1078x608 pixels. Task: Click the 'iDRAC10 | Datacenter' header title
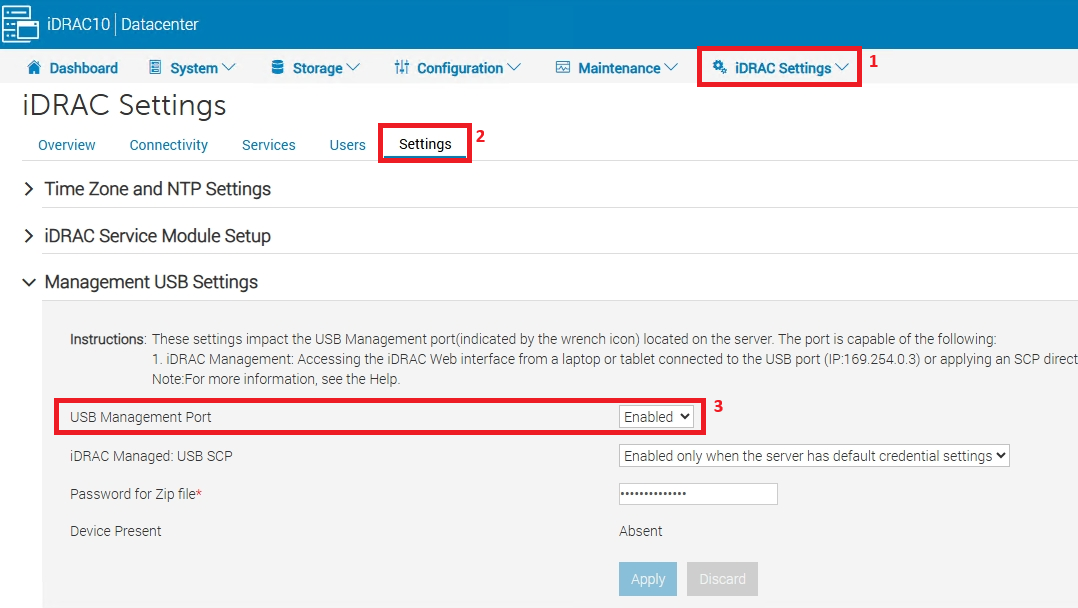(x=122, y=24)
